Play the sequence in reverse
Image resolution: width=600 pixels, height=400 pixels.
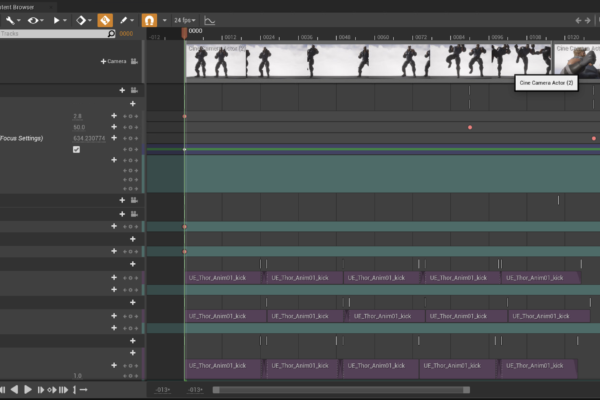14,390
